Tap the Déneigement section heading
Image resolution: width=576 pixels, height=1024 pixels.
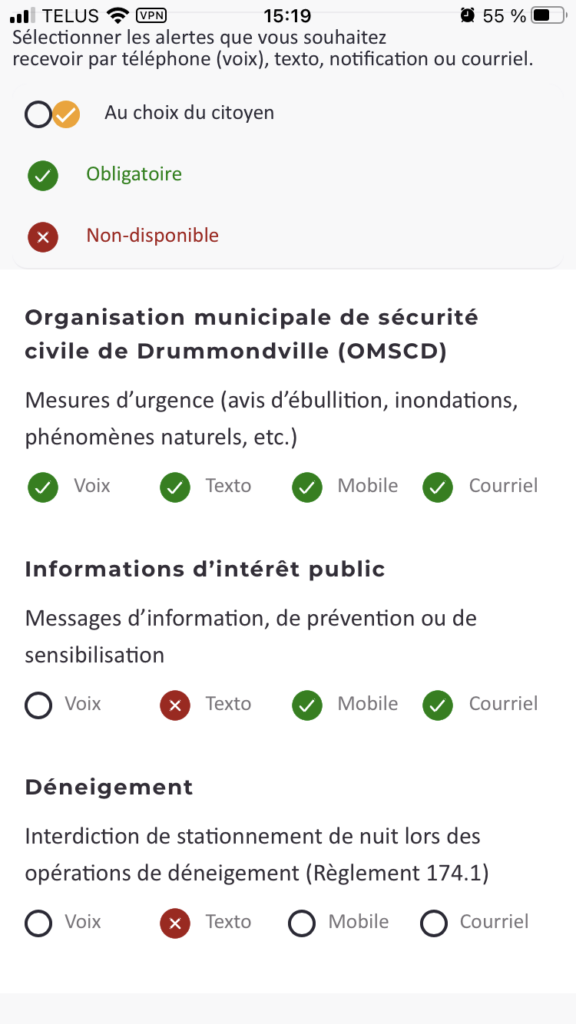(109, 788)
